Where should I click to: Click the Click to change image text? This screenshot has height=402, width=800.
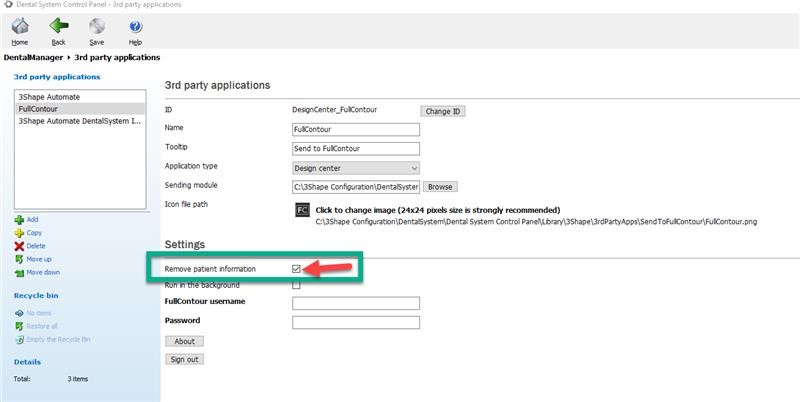[x=438, y=210]
